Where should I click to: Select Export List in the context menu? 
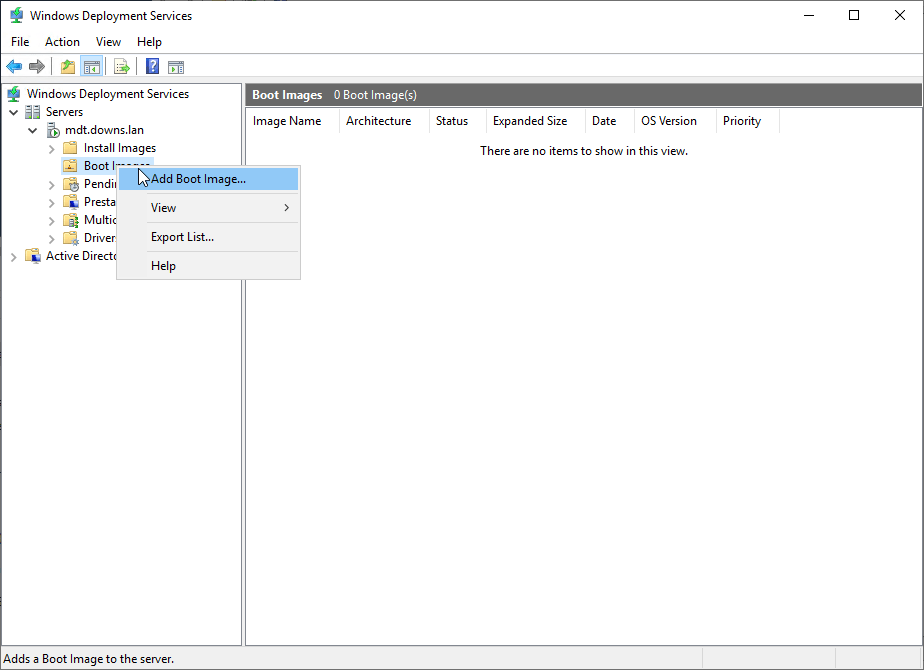(x=182, y=237)
